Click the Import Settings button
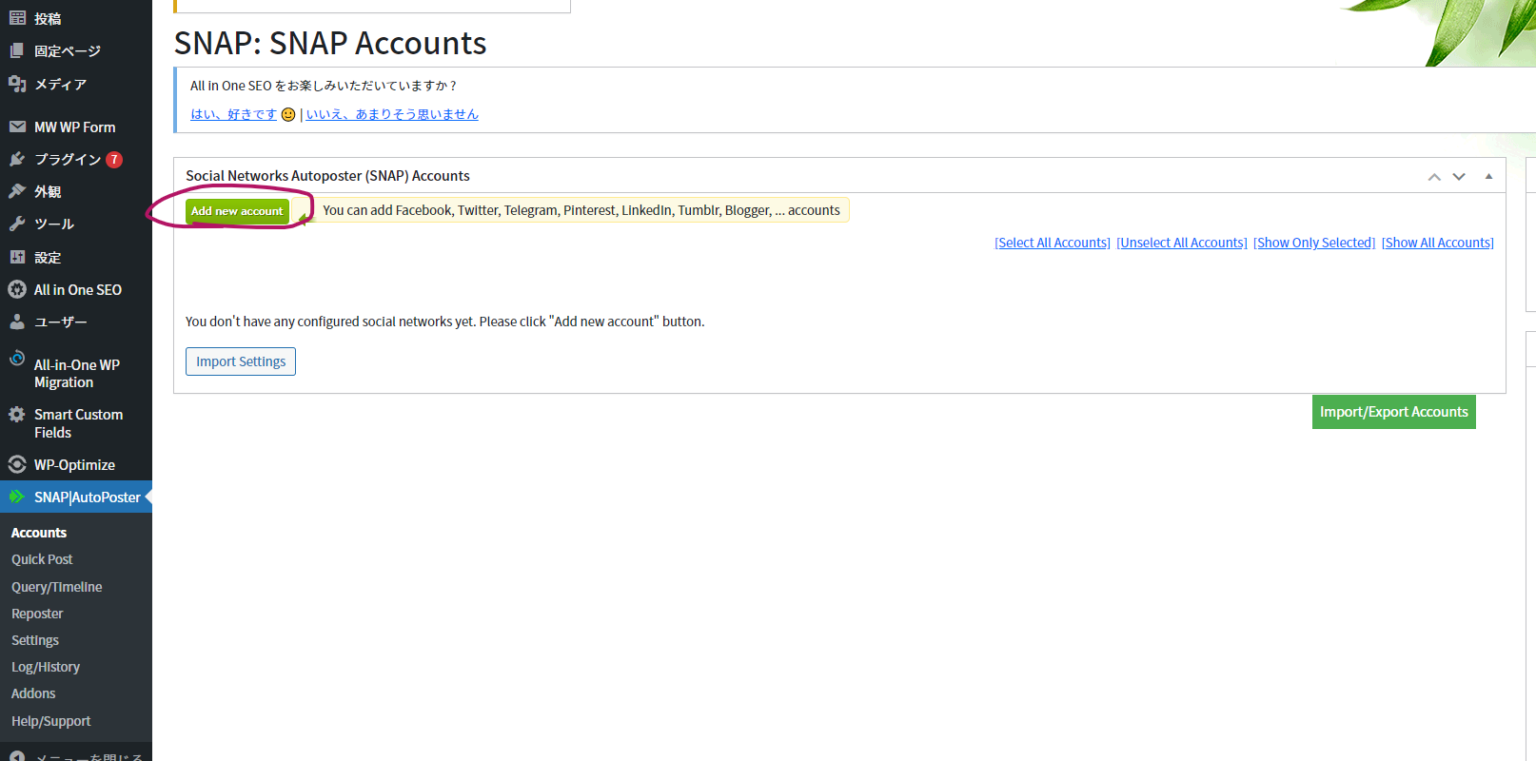This screenshot has height=761, width=1536. tap(240, 361)
